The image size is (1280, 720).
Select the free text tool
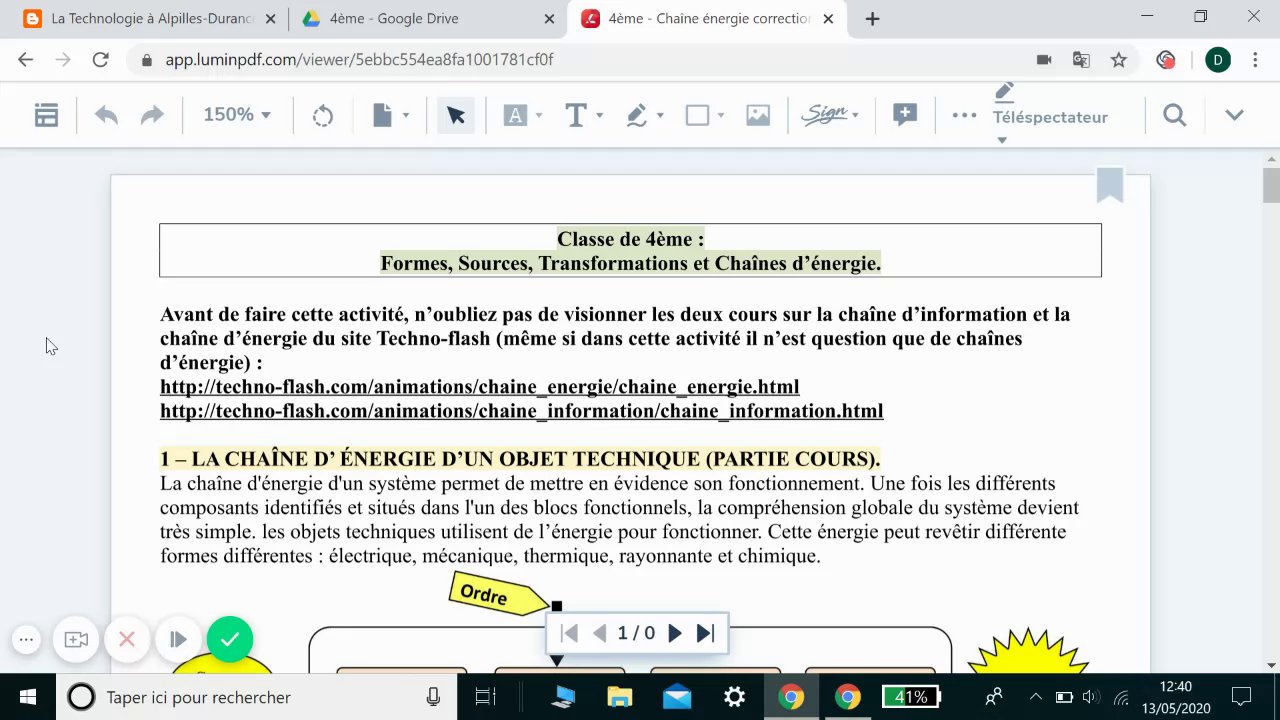pyautogui.click(x=576, y=116)
